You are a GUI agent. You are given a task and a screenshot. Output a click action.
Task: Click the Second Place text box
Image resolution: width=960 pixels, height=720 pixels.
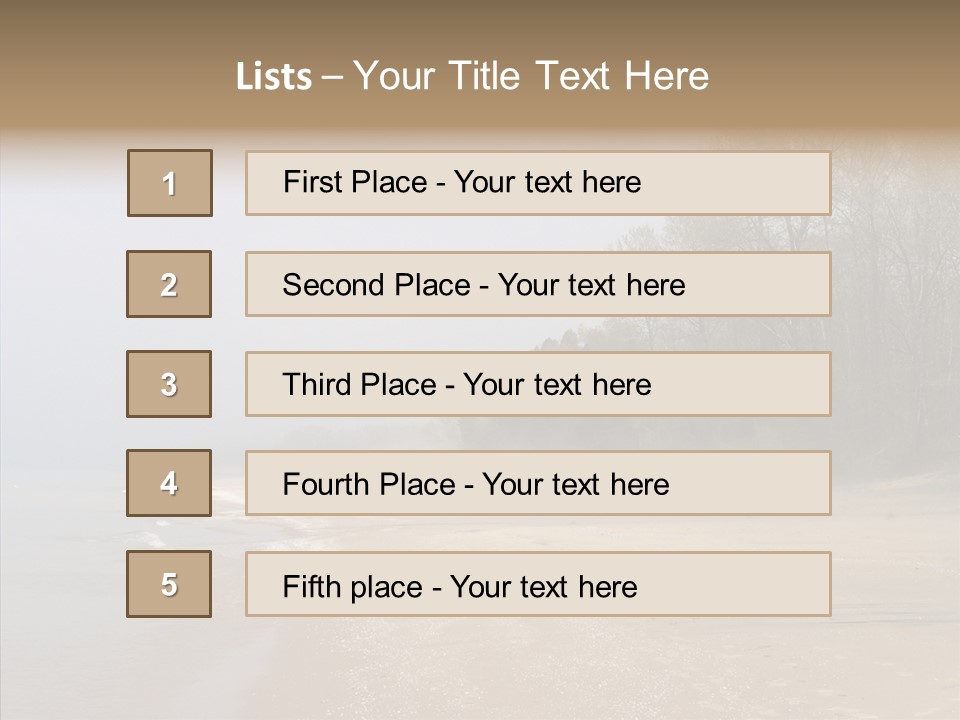[538, 284]
